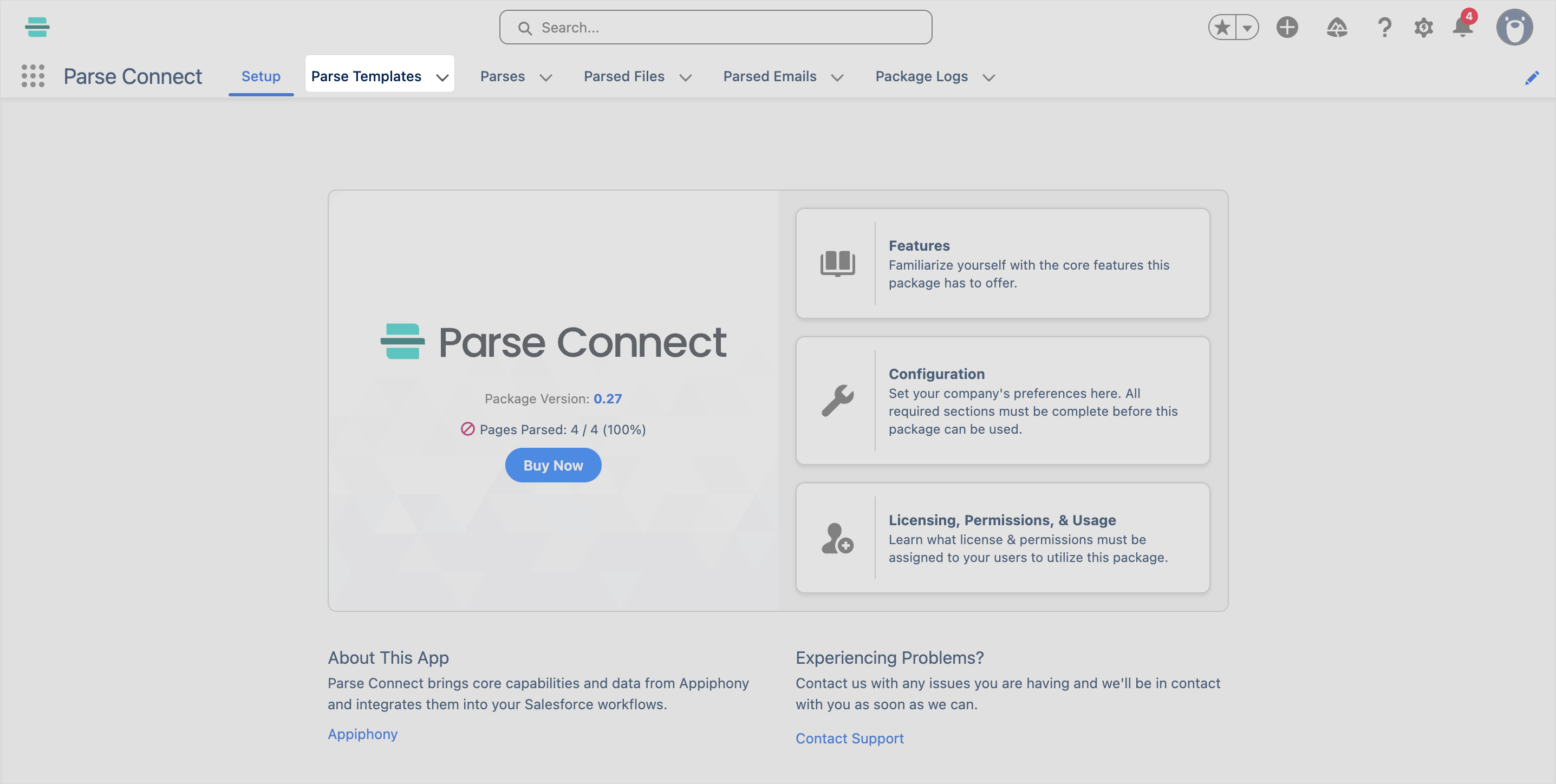
Task: Click the Favorites star icon
Action: tap(1222, 27)
